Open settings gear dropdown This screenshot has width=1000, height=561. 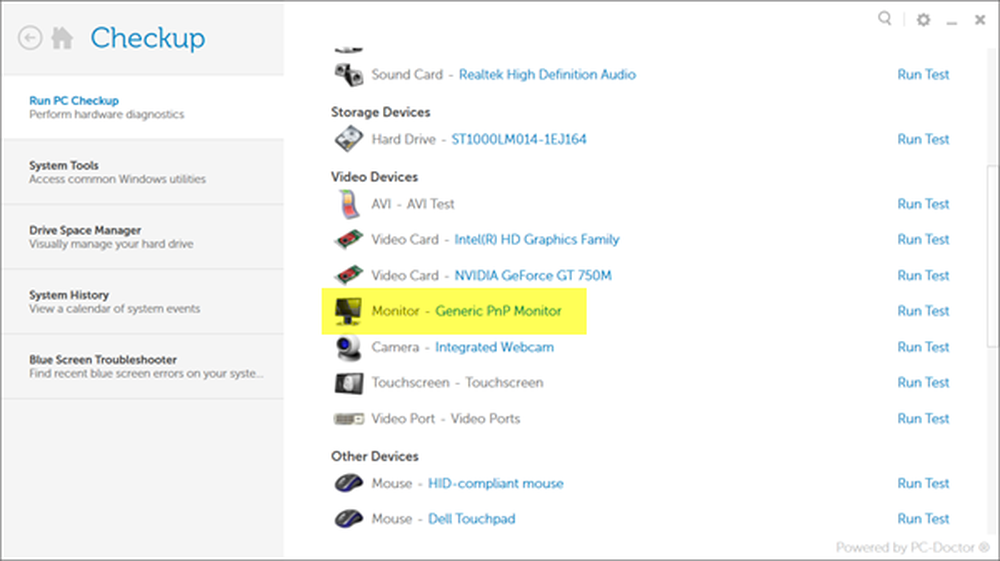click(922, 20)
